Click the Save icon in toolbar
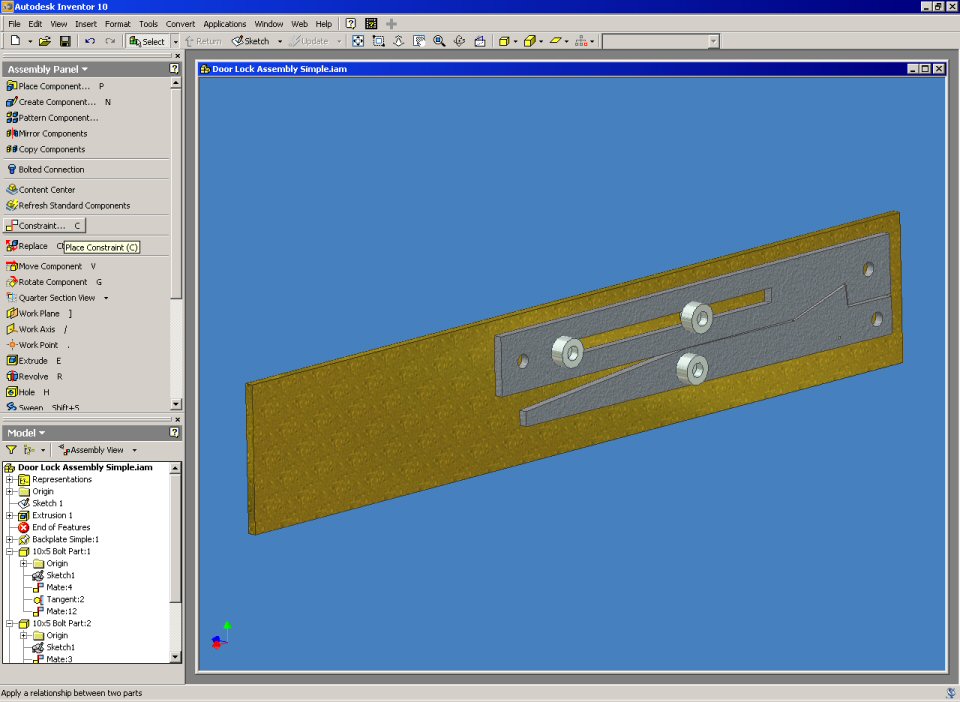The height and width of the screenshot is (702, 960). pyautogui.click(x=65, y=41)
